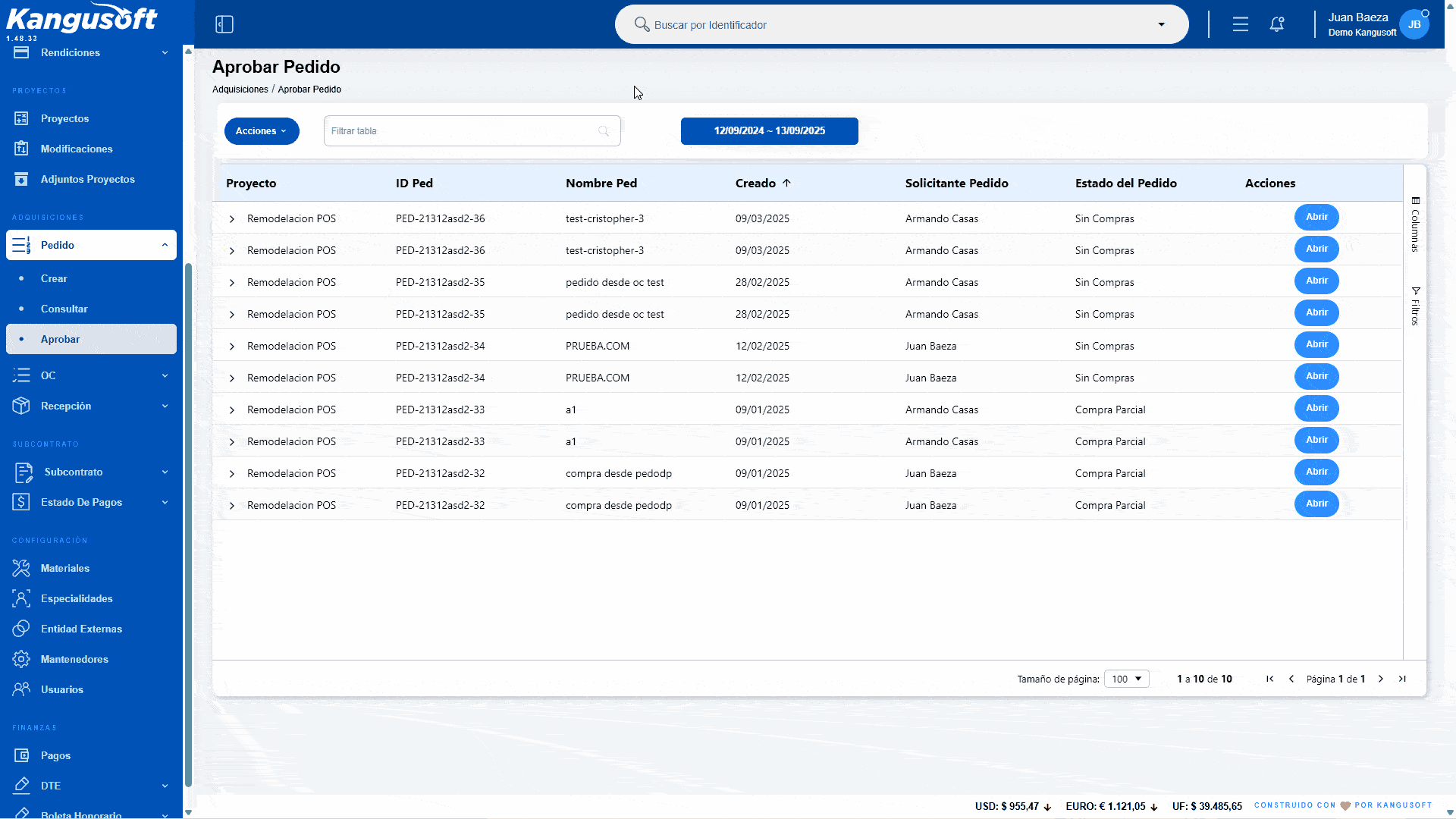
Task: Open Proyectos in sidebar
Action: pos(65,118)
